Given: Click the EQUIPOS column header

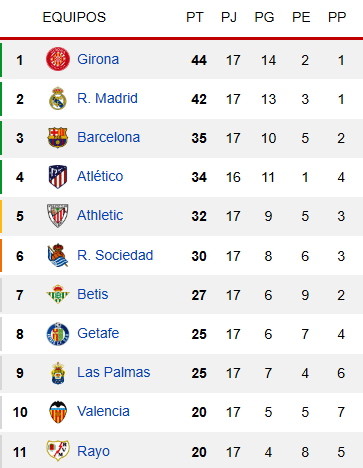Looking at the screenshot, I should coord(74,17).
